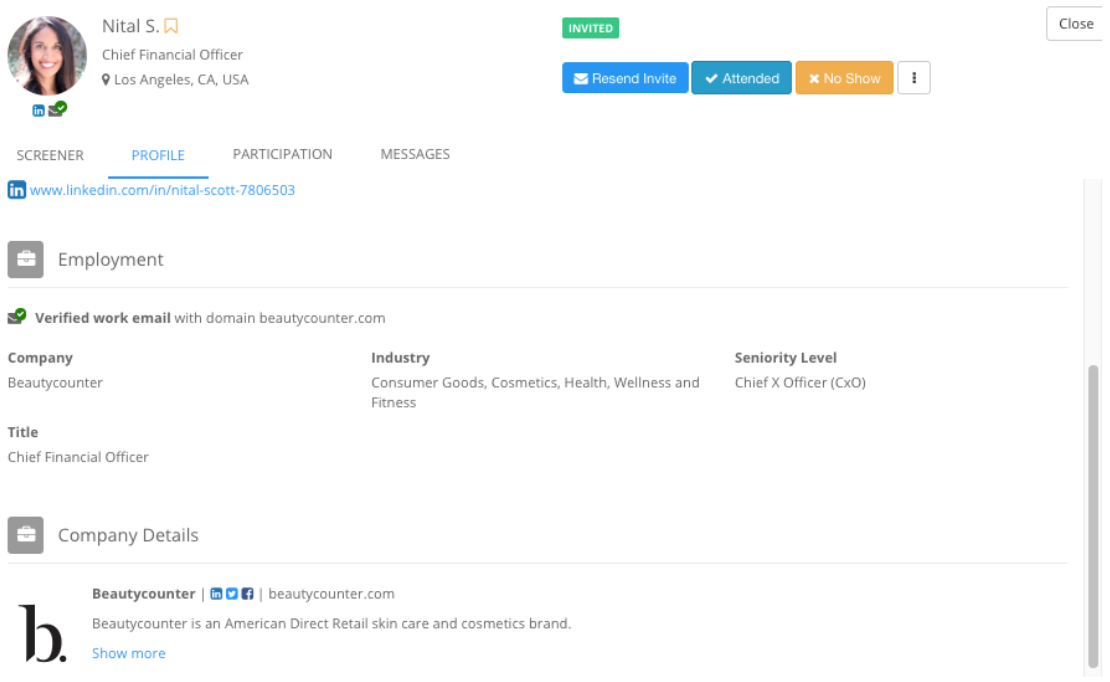Click the Company Details briefcase icon
The width and height of the screenshot is (1110, 682).
point(26,535)
